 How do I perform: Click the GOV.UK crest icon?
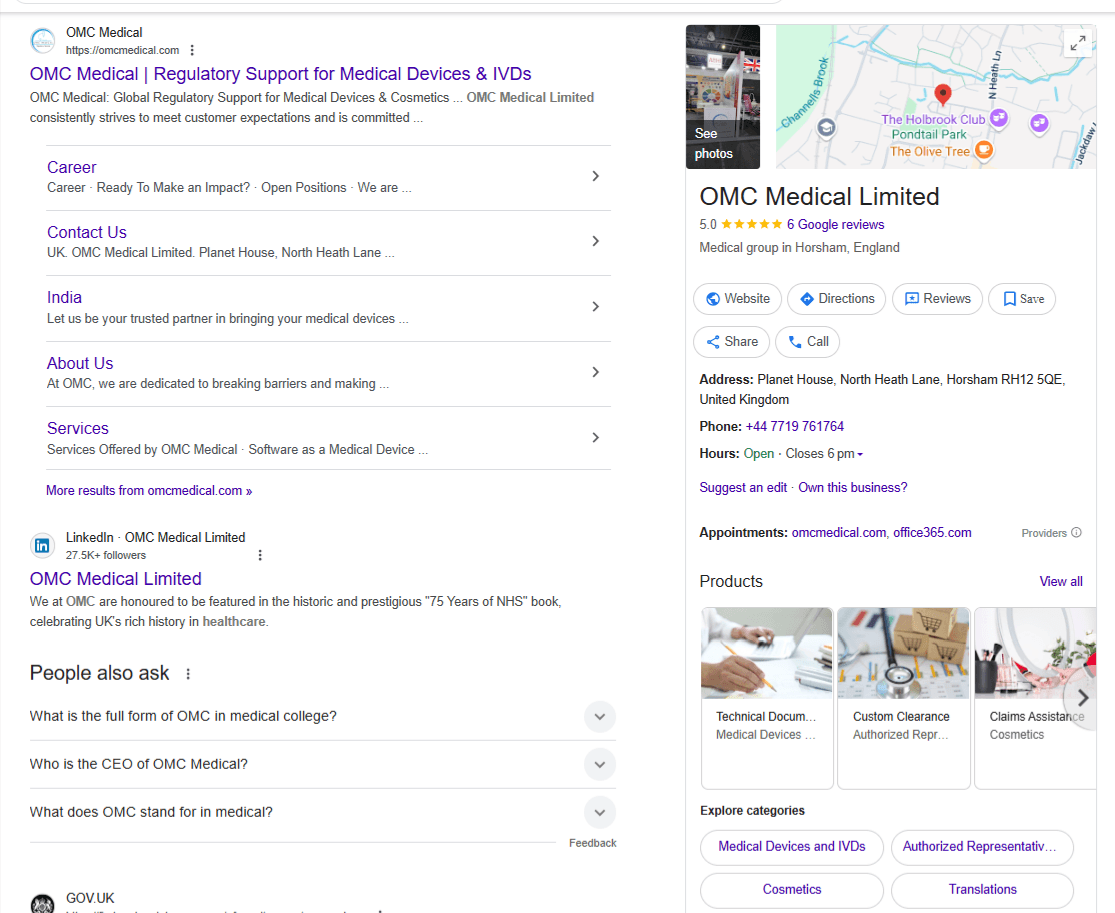[43, 904]
